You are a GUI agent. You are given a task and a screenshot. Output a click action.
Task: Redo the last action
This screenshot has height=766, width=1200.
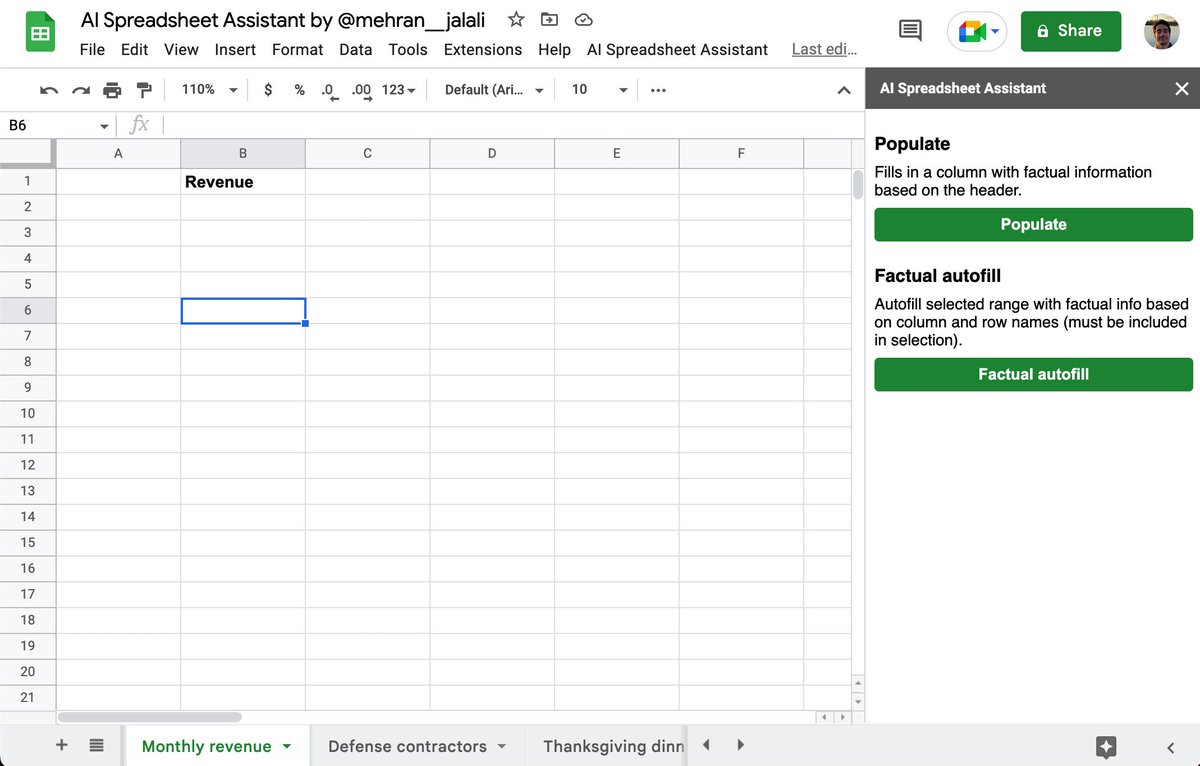click(x=81, y=90)
